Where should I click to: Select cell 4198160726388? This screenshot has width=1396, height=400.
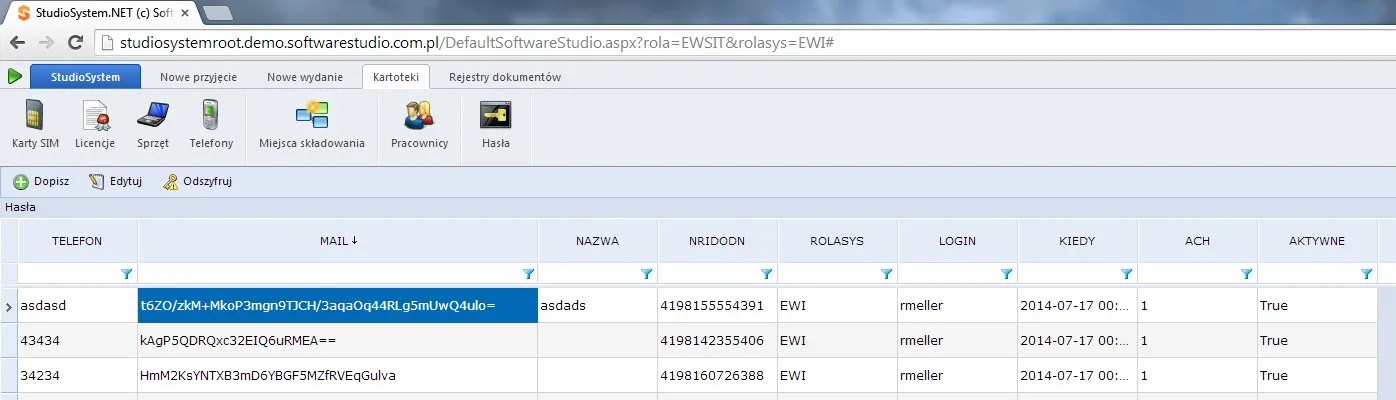717,375
